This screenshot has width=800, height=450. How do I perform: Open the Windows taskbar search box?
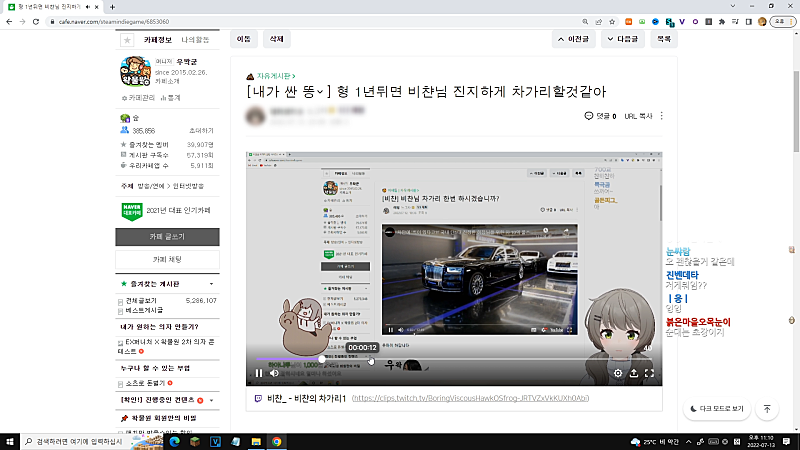(x=75, y=441)
